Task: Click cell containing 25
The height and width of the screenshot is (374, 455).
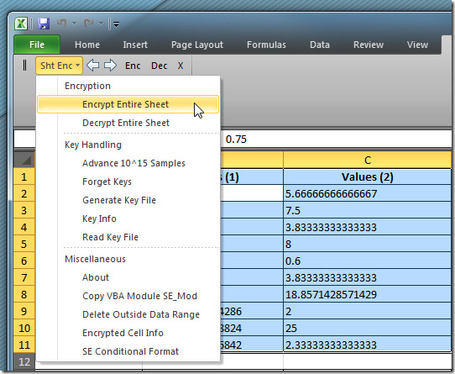Action: pyautogui.click(x=367, y=328)
